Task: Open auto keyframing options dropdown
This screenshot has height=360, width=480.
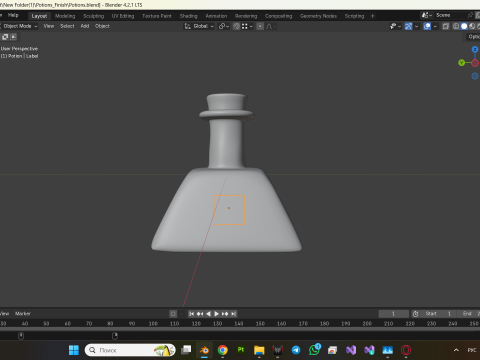Action: pos(181,314)
